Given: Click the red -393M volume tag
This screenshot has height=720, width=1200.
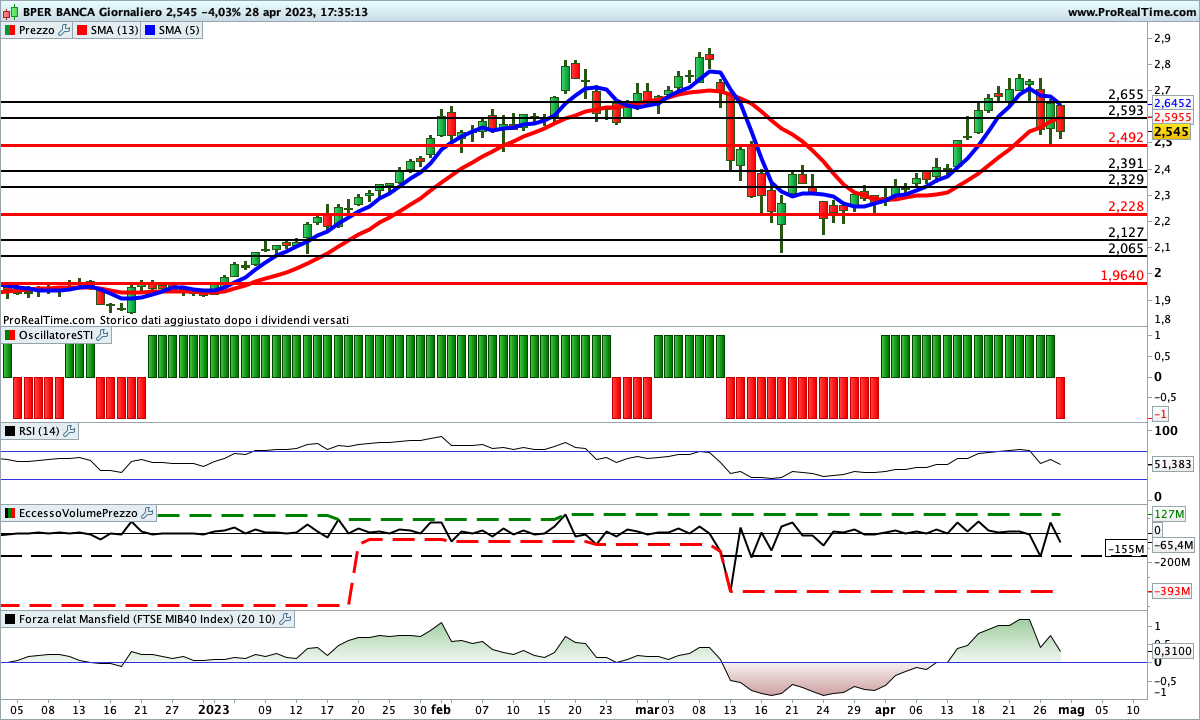Looking at the screenshot, I should pyautogui.click(x=1171, y=592).
